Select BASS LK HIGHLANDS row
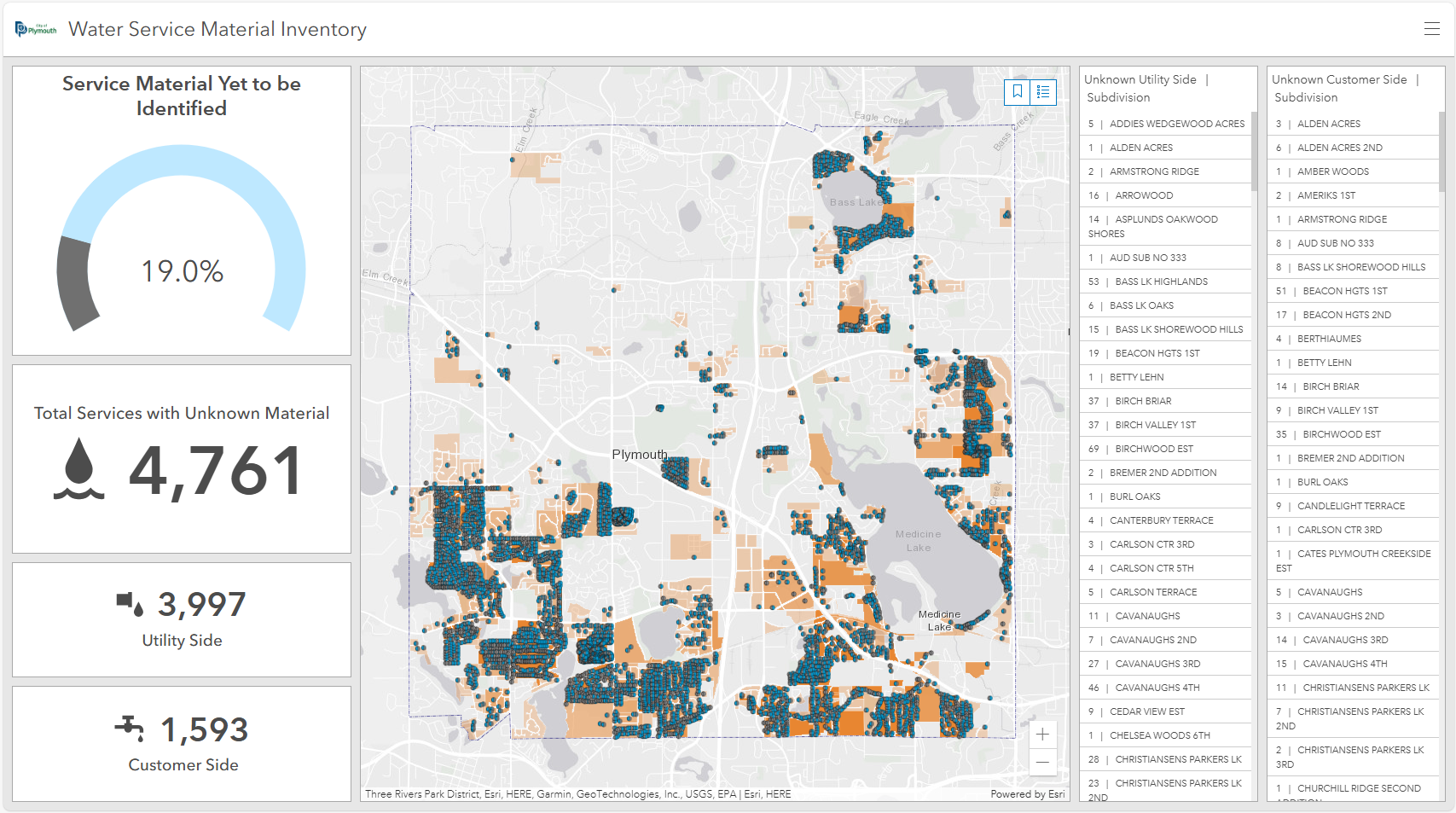The height and width of the screenshot is (813, 1456). (x=1165, y=282)
